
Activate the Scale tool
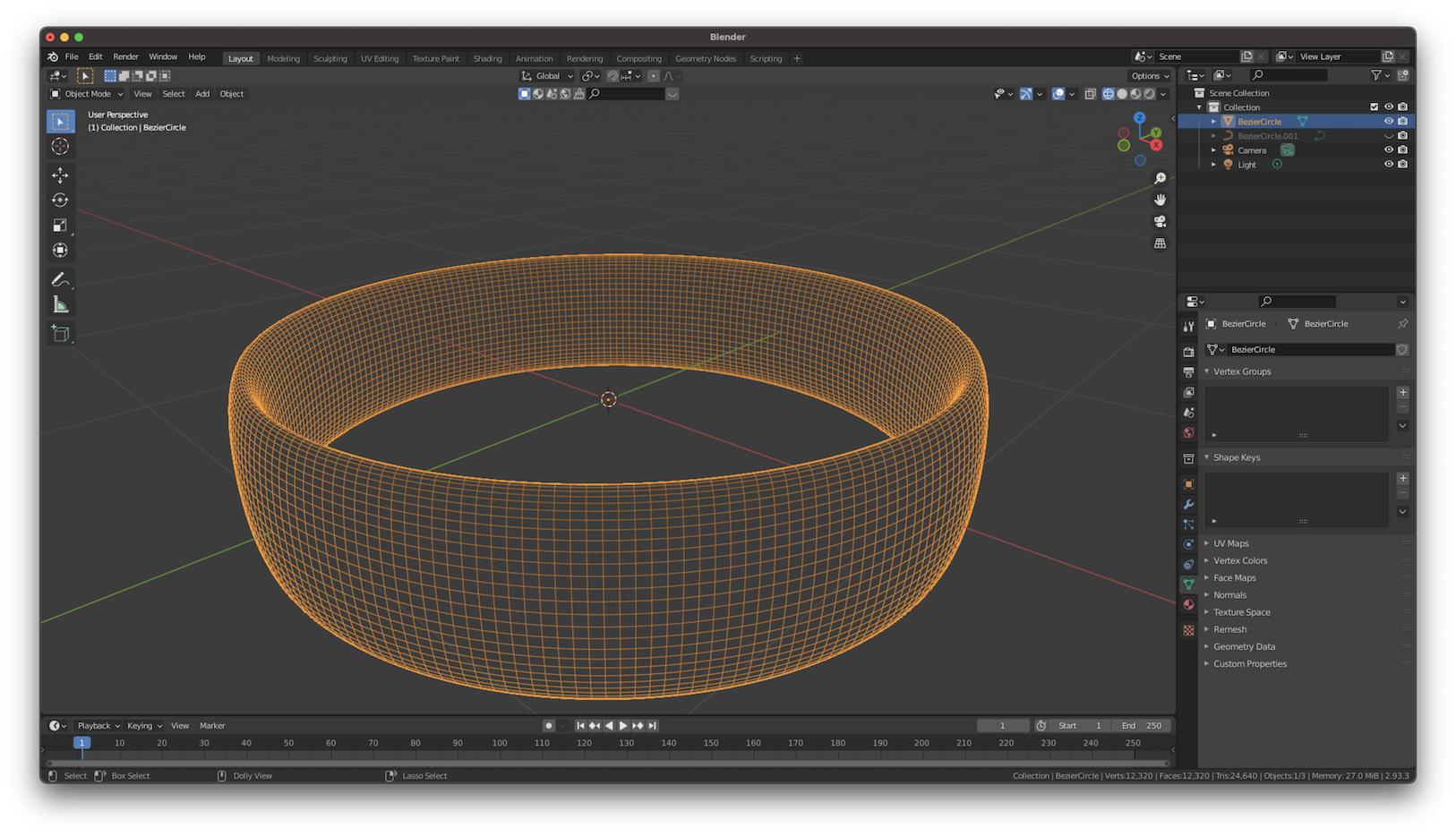click(x=60, y=226)
